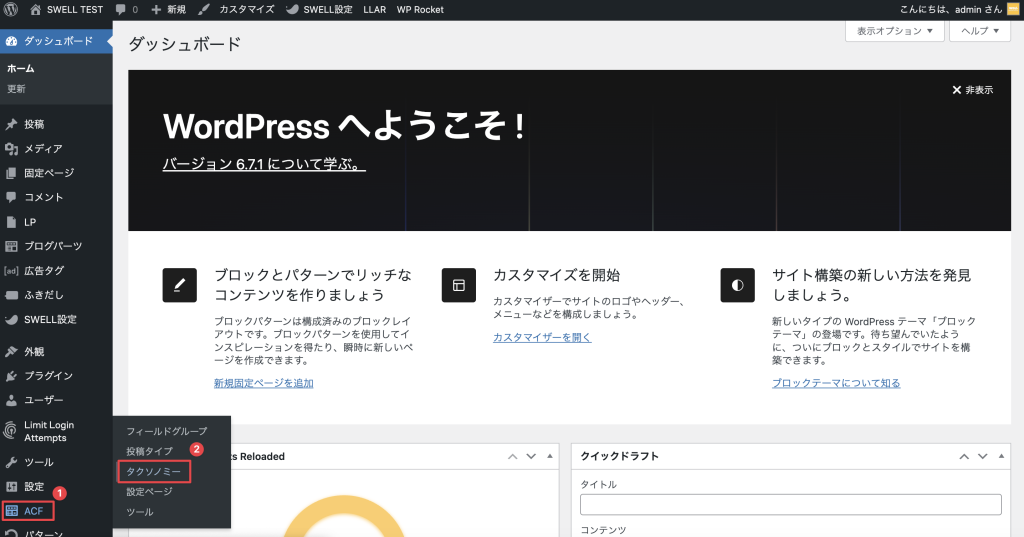Collapse the クイックドラフト panel
Image resolution: width=1024 pixels, height=537 pixels.
coord(1001,456)
